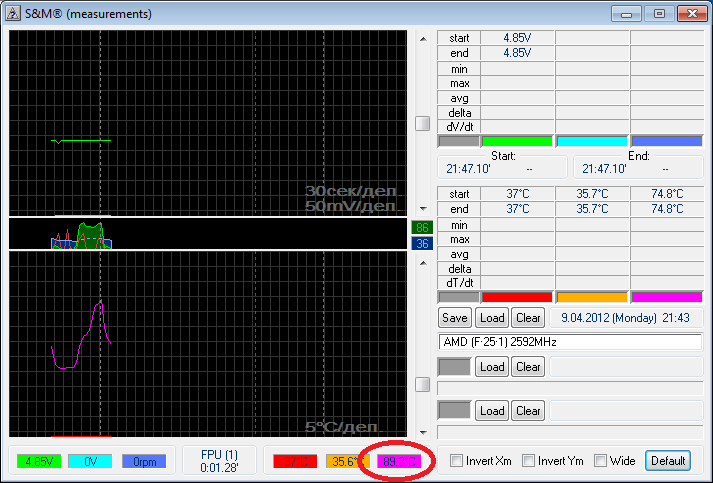Click the down arrow of the voltage graph scrollbar
713x483 pixels.
click(423, 209)
